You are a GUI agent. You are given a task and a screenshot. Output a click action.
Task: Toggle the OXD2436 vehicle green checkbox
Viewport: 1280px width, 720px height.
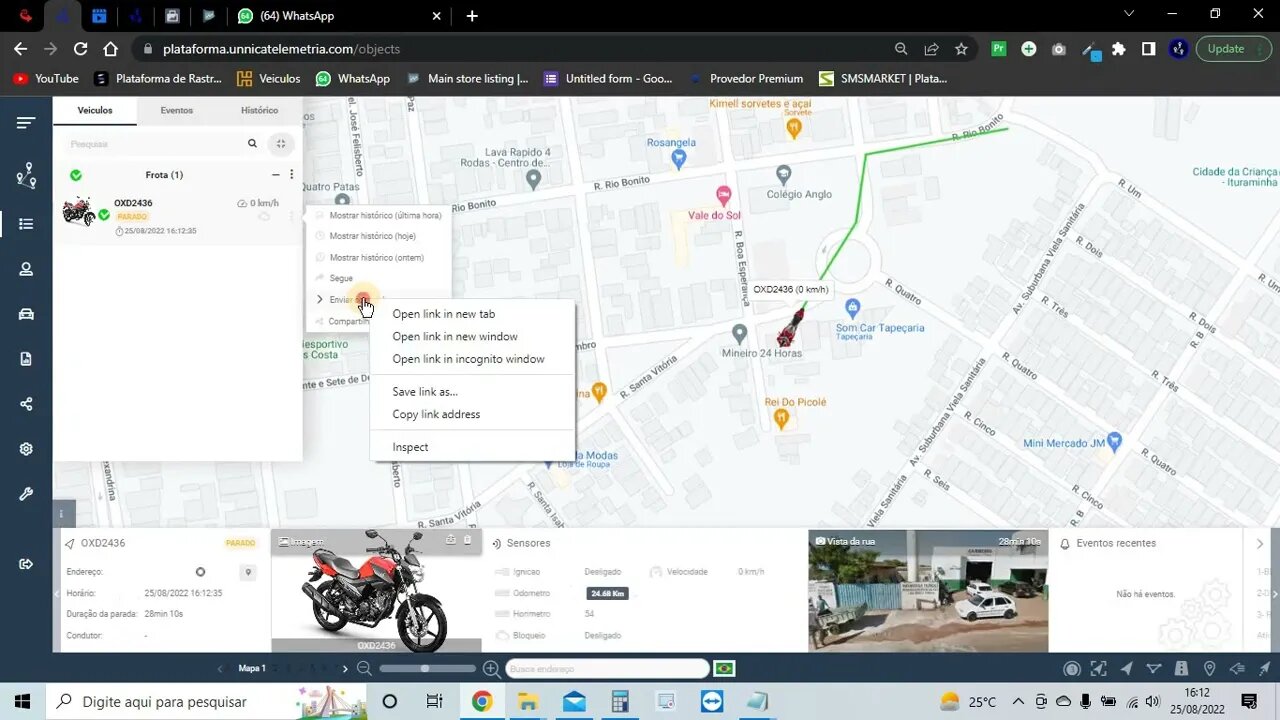click(x=104, y=214)
